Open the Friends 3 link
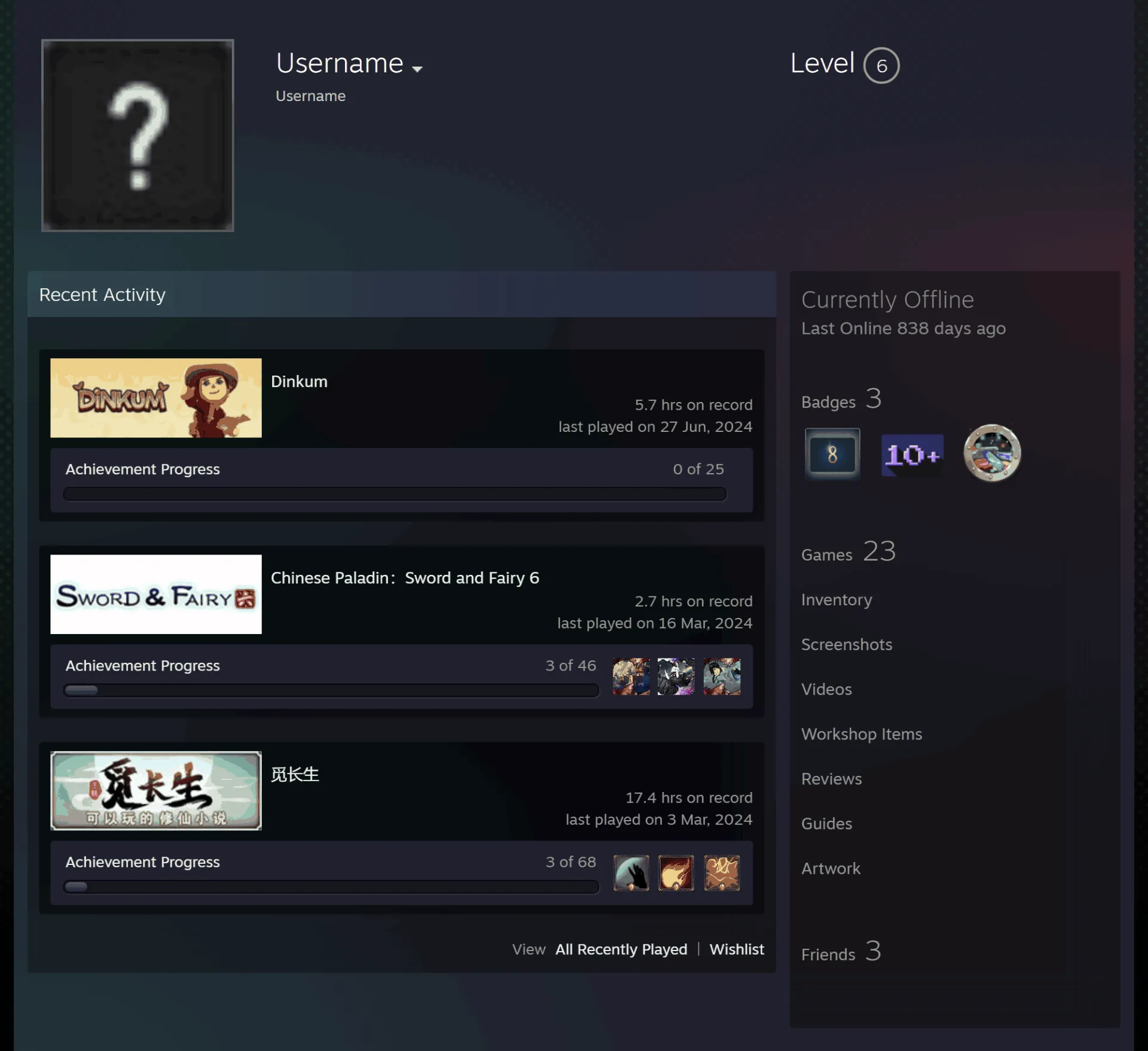Viewport: 1148px width, 1051px height. point(841,952)
